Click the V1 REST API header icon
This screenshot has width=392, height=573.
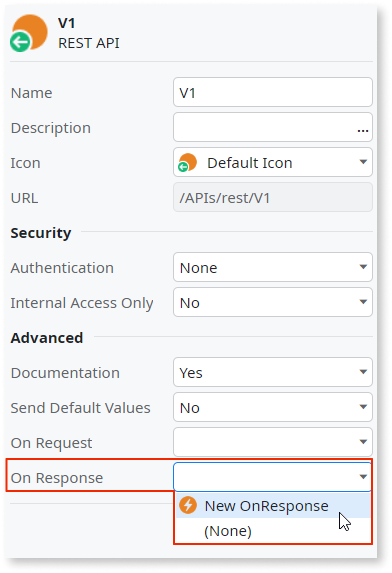pos(29,33)
